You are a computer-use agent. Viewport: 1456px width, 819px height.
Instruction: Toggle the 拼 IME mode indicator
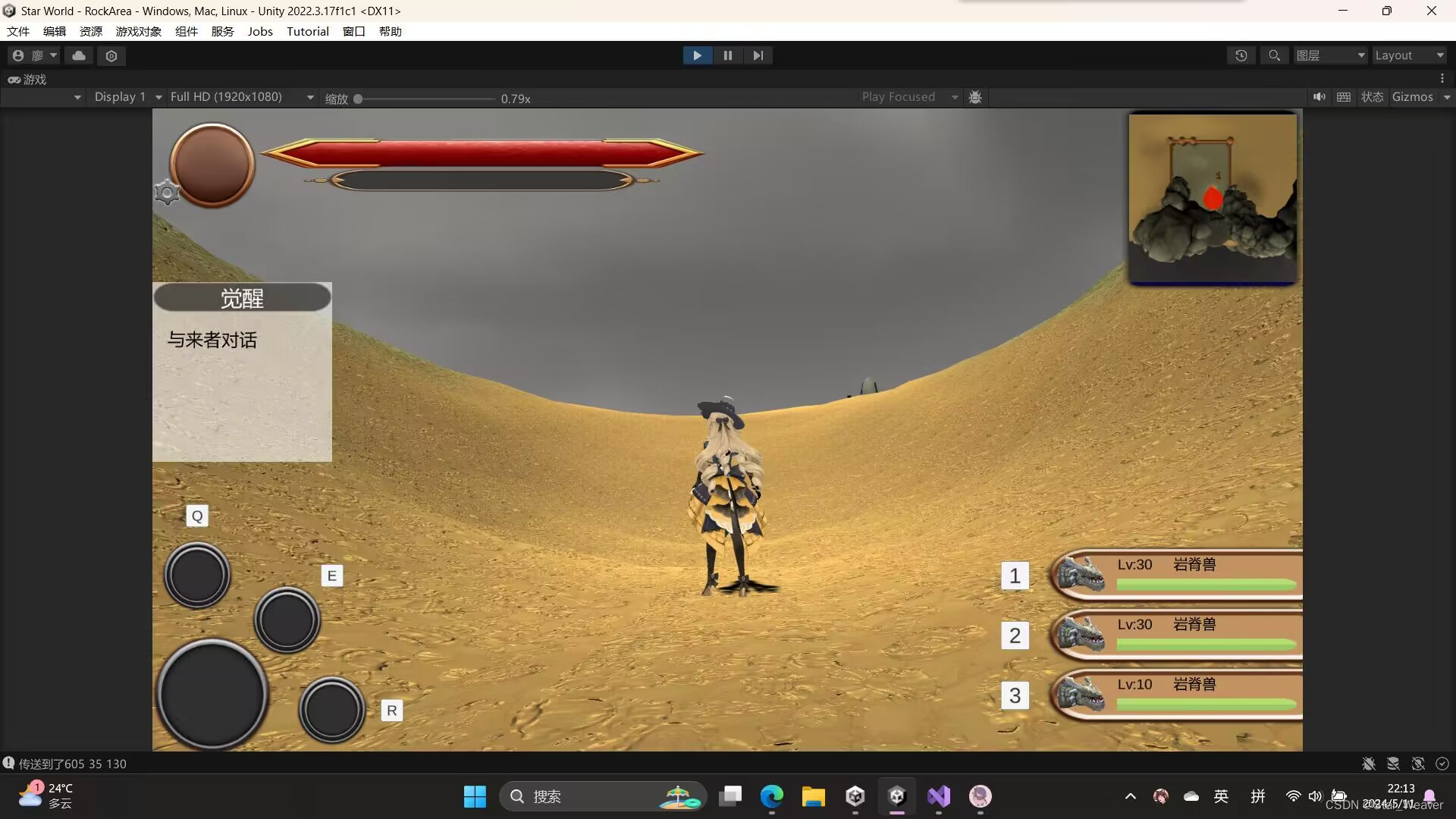coord(1258,796)
